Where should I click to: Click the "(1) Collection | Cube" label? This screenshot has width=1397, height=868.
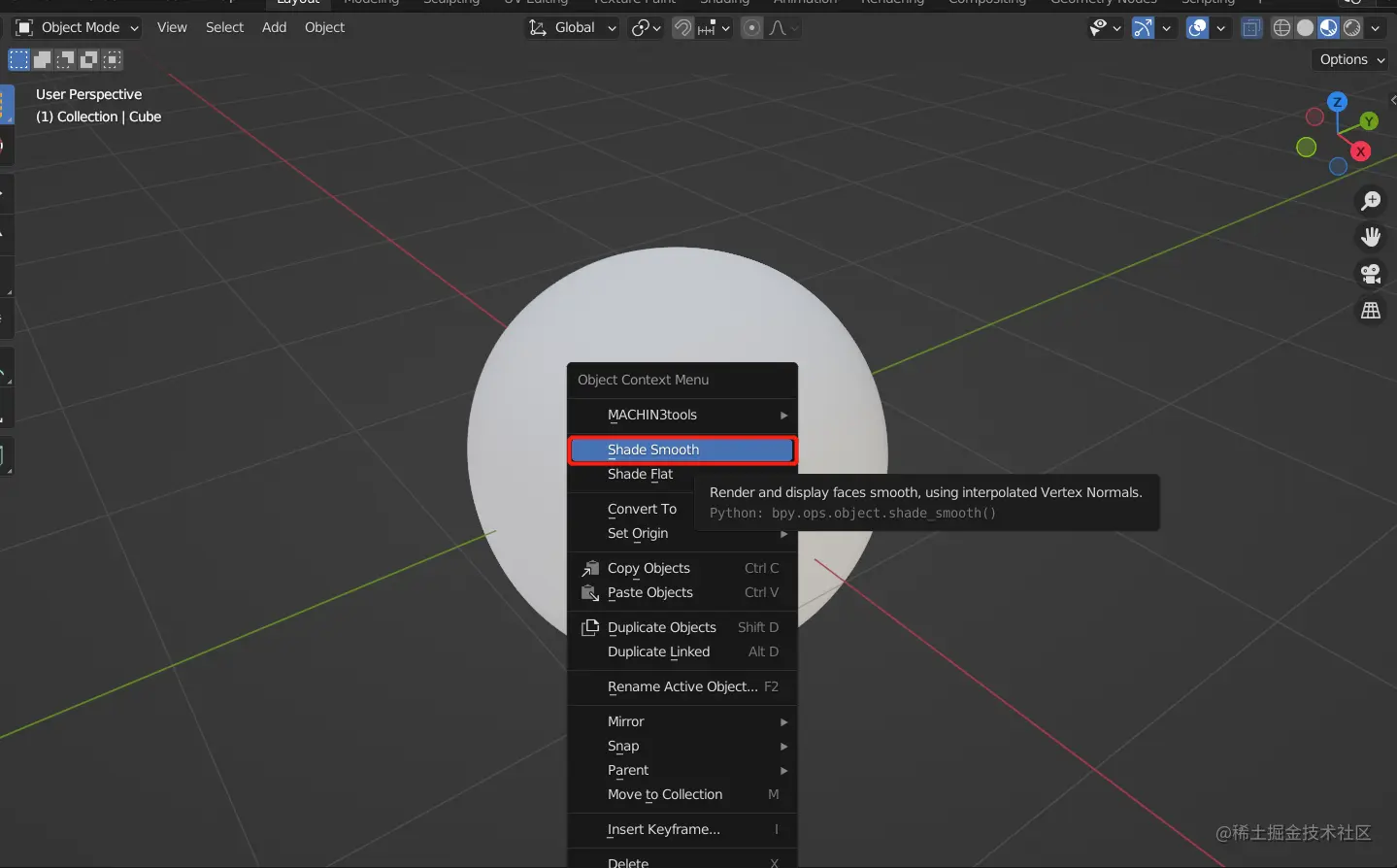click(98, 117)
